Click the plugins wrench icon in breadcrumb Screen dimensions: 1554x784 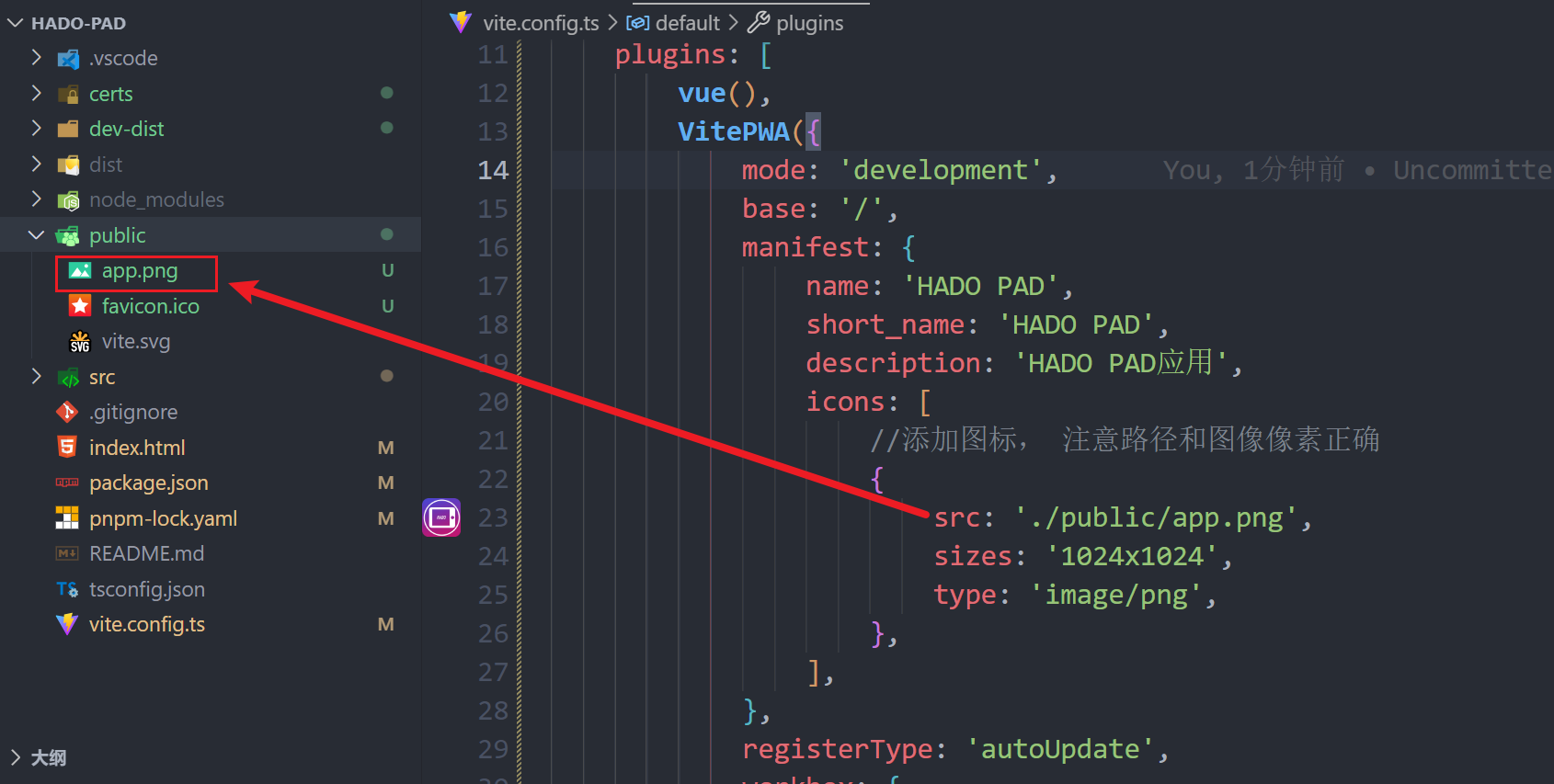(759, 23)
